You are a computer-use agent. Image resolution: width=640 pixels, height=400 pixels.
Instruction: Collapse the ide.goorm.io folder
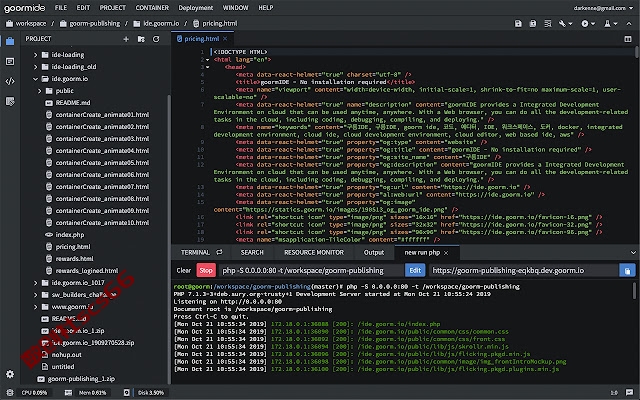pyautogui.click(x=36, y=79)
